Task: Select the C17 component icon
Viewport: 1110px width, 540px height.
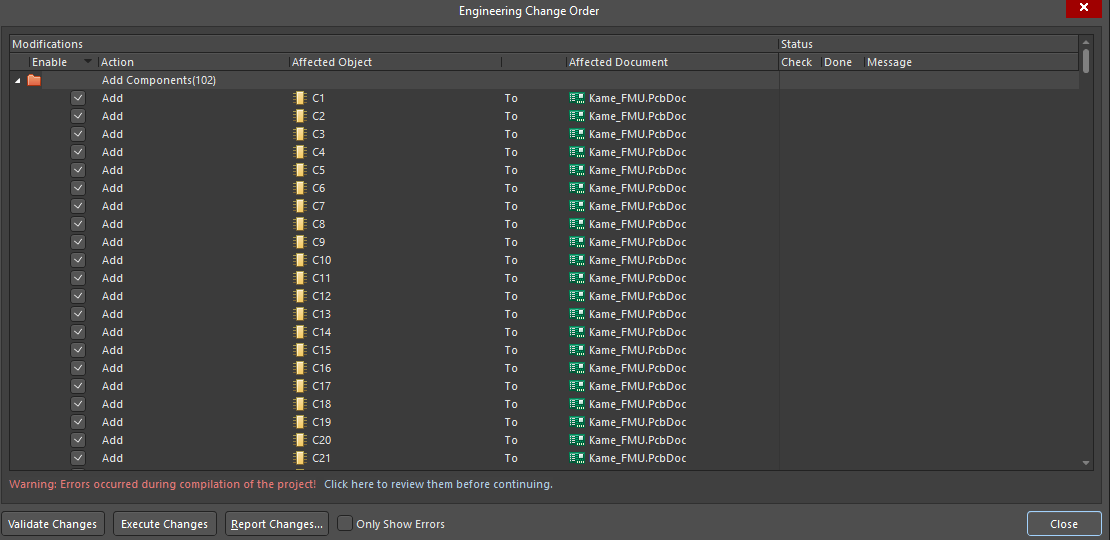Action: (300, 386)
